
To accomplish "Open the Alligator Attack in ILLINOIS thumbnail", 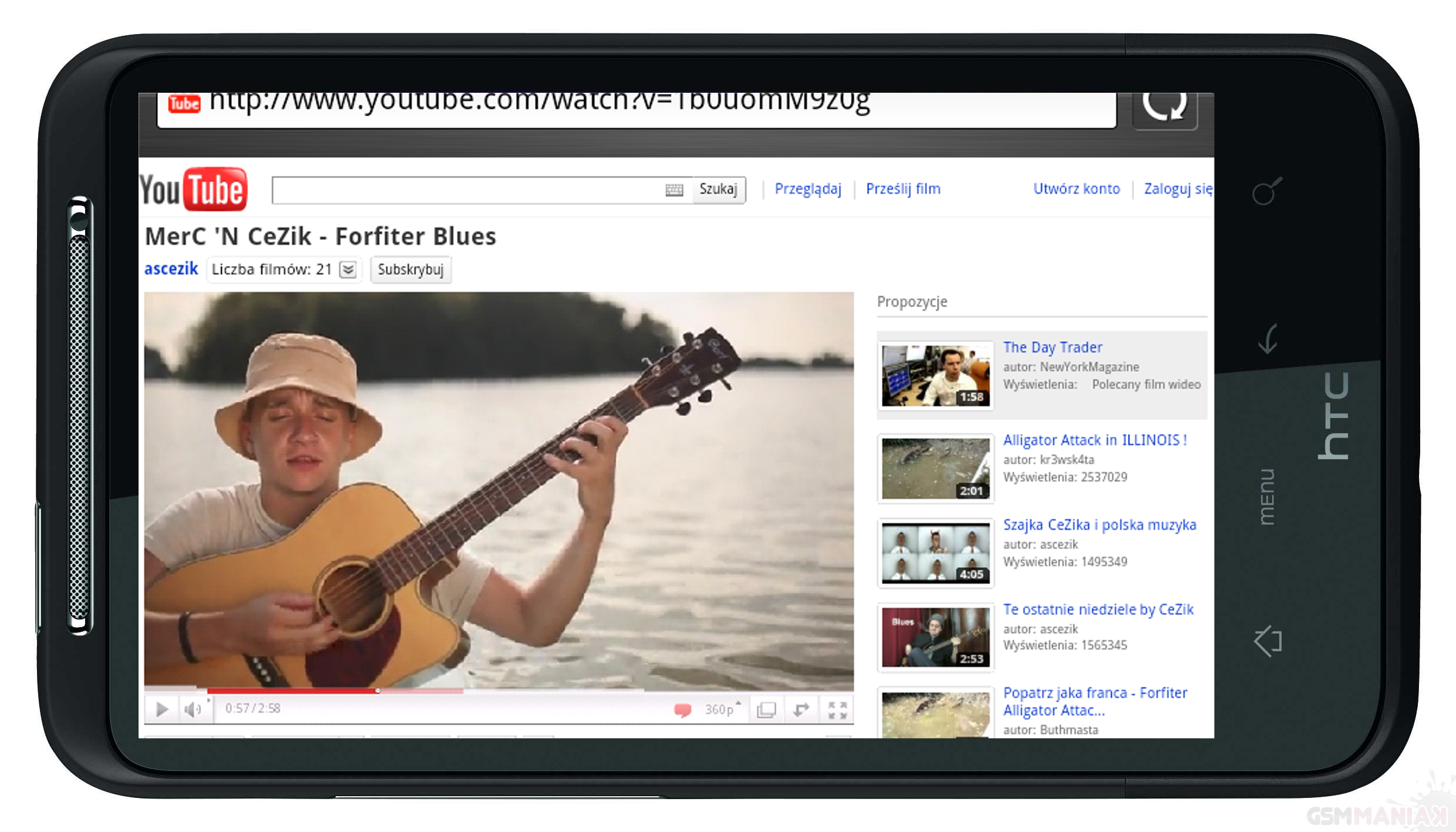I will tap(935, 469).
